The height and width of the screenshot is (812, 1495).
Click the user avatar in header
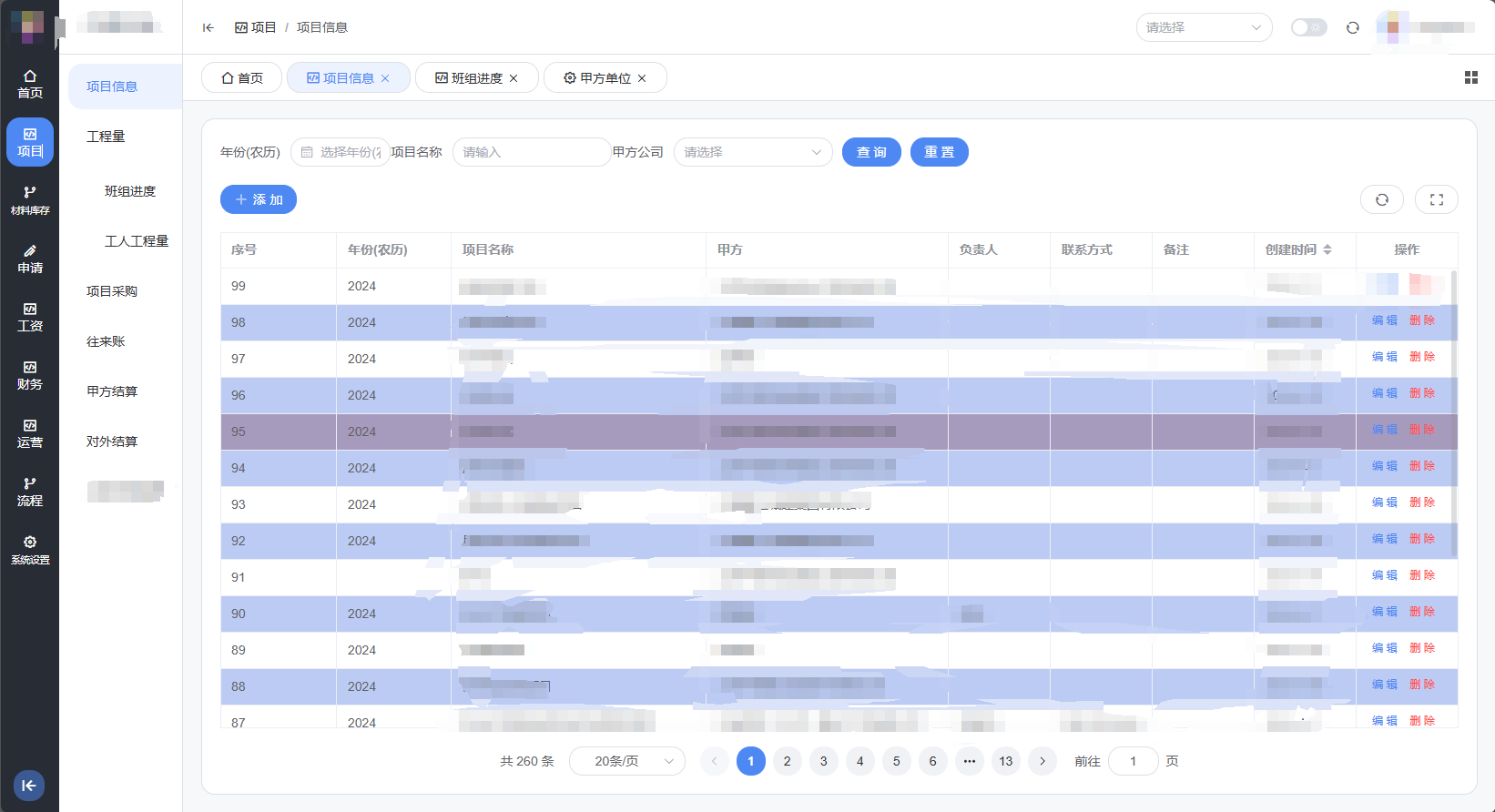pyautogui.click(x=1393, y=27)
